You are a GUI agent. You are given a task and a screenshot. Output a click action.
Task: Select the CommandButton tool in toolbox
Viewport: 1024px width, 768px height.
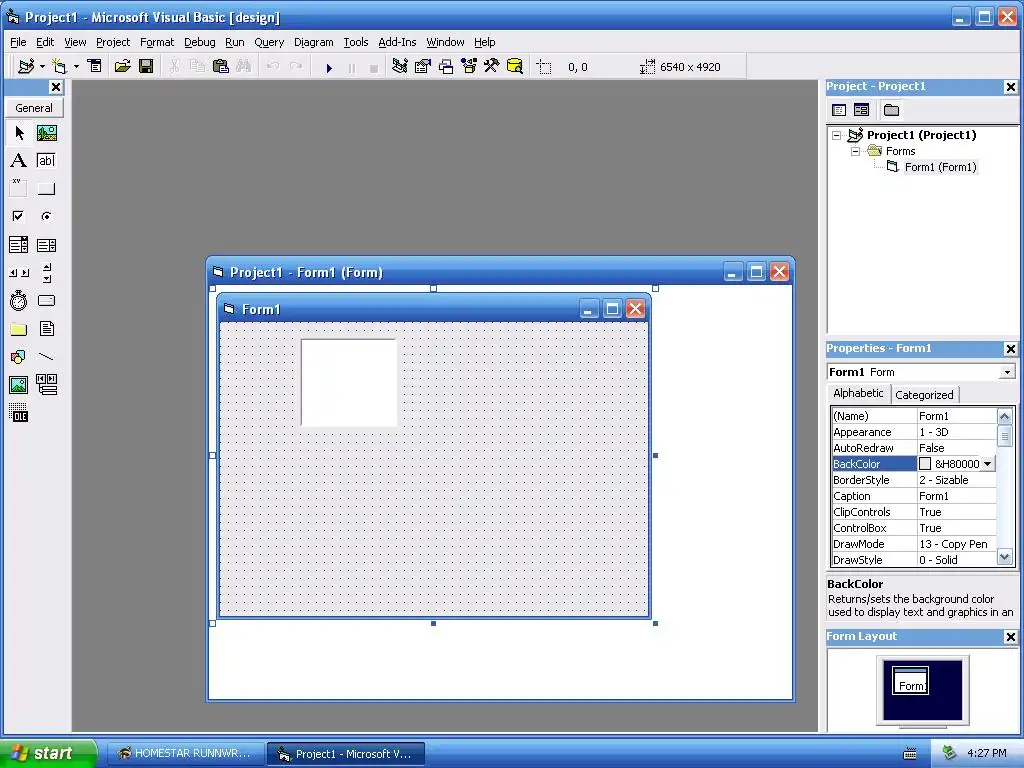(46, 189)
